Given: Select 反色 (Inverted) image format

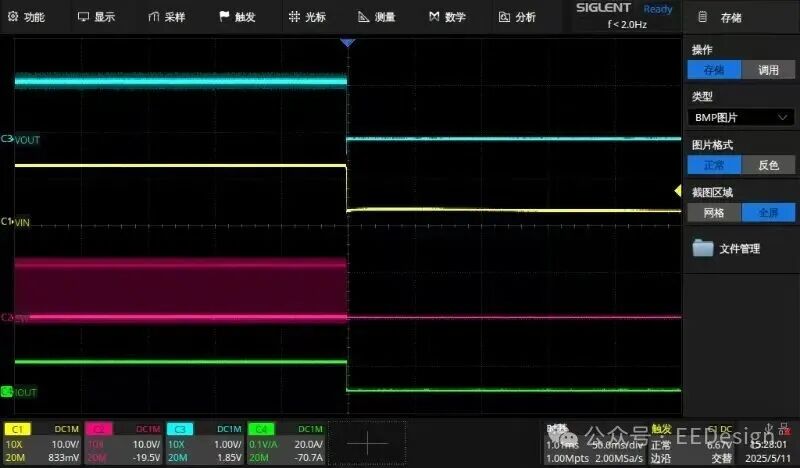Looking at the screenshot, I should (x=768, y=165).
